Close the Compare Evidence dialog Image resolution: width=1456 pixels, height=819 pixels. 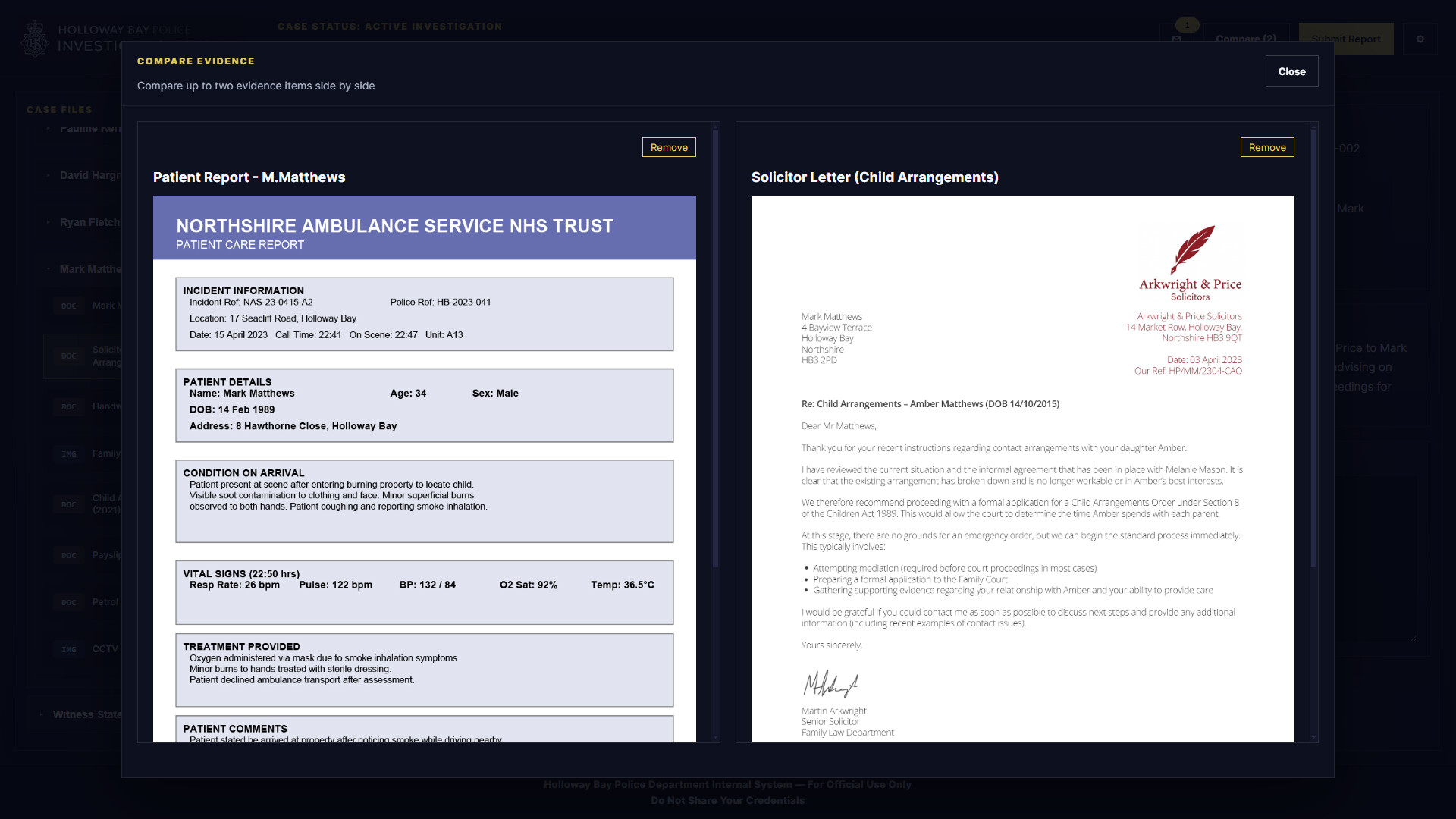[x=1291, y=71]
